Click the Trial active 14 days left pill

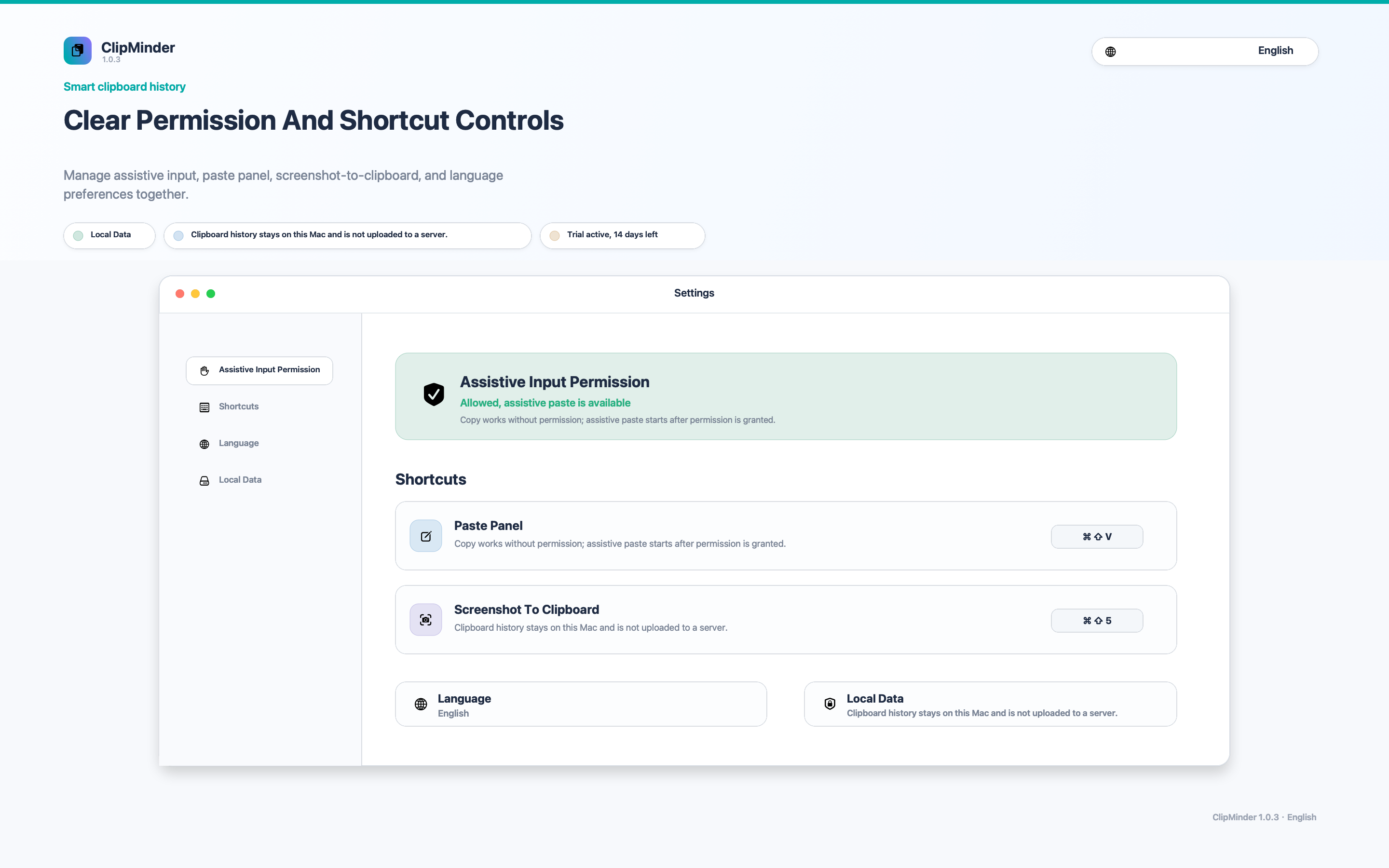point(622,235)
